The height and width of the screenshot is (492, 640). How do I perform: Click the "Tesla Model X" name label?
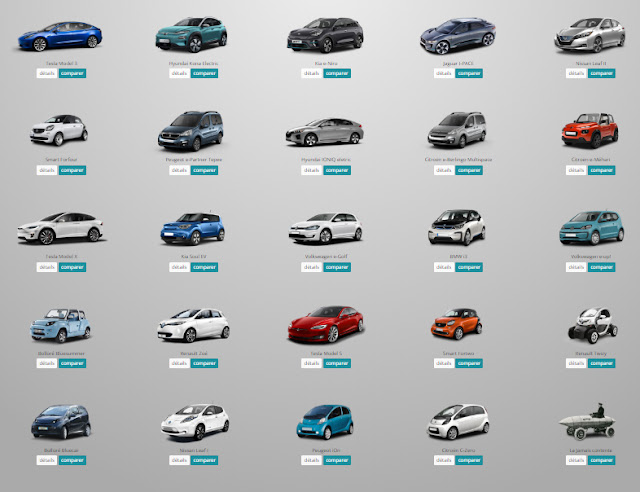pyautogui.click(x=61, y=256)
